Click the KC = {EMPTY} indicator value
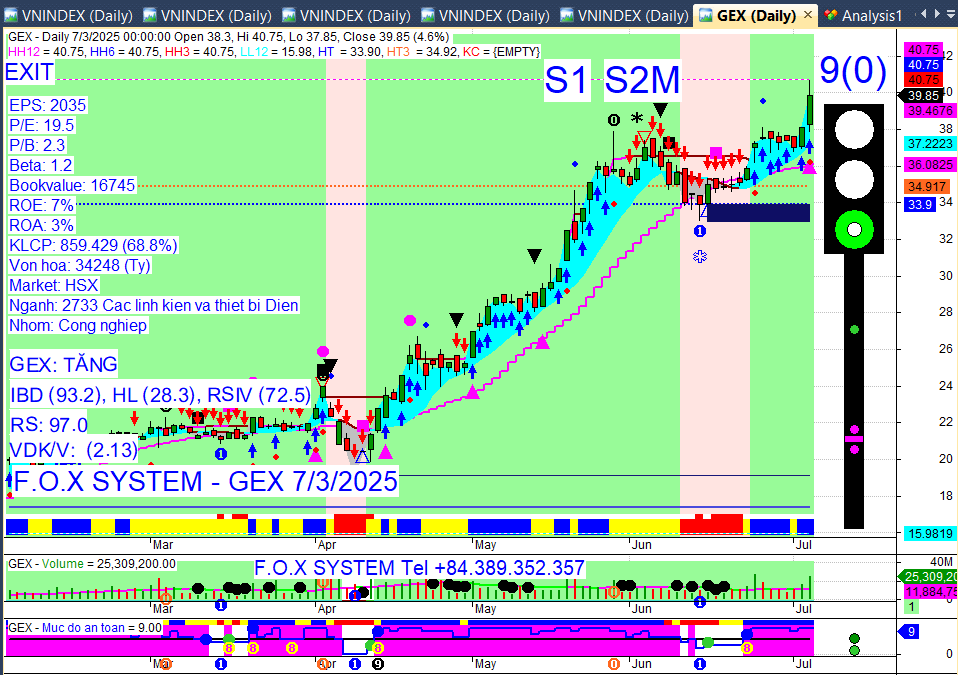Screen dimensions: 958x675 click(502, 52)
